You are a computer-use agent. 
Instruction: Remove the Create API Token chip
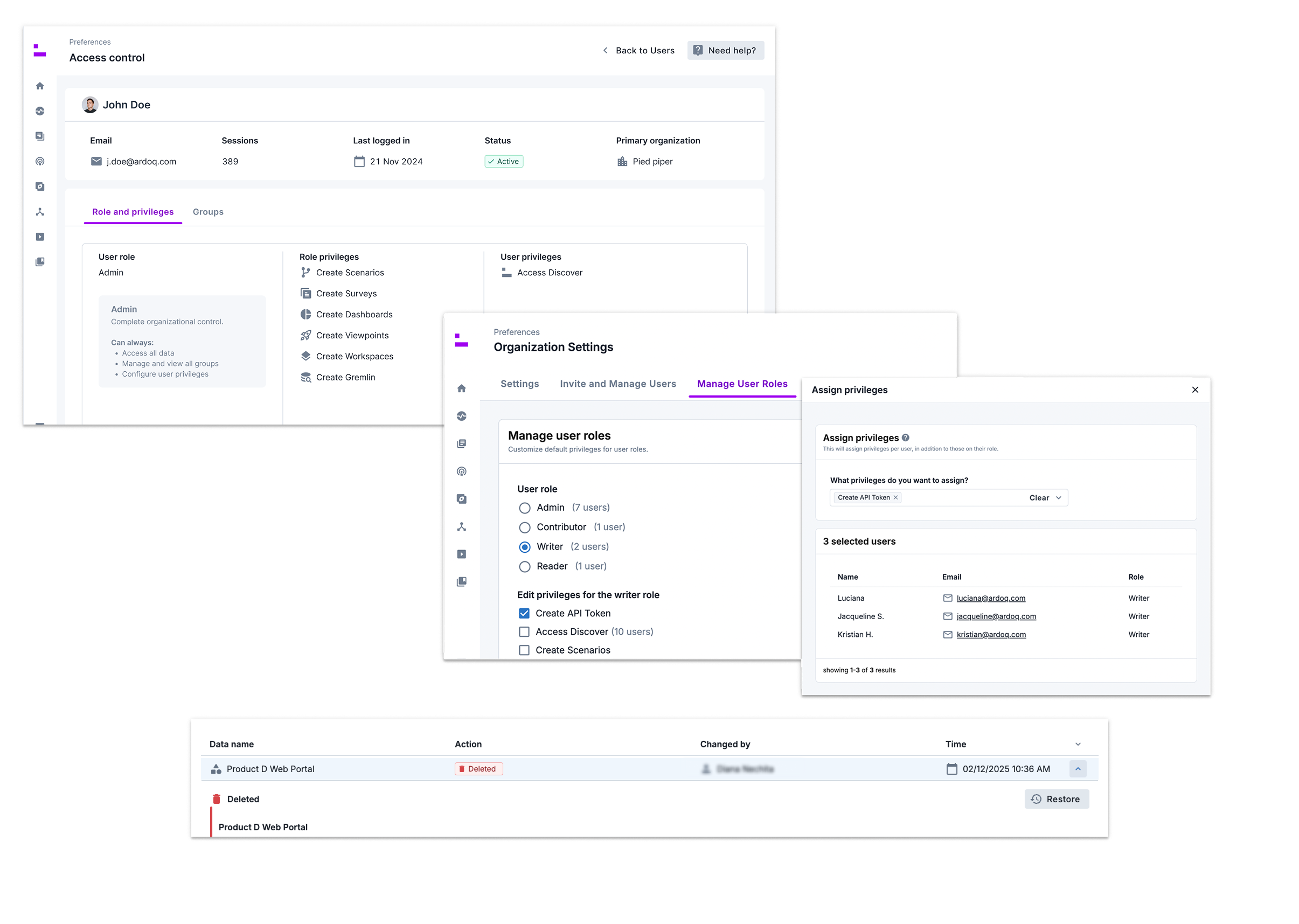click(895, 497)
